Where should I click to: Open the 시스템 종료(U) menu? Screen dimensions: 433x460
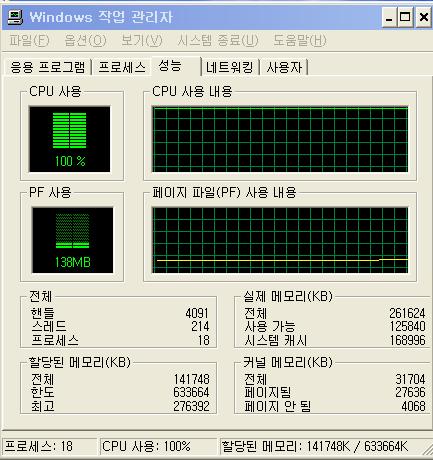coord(218,41)
